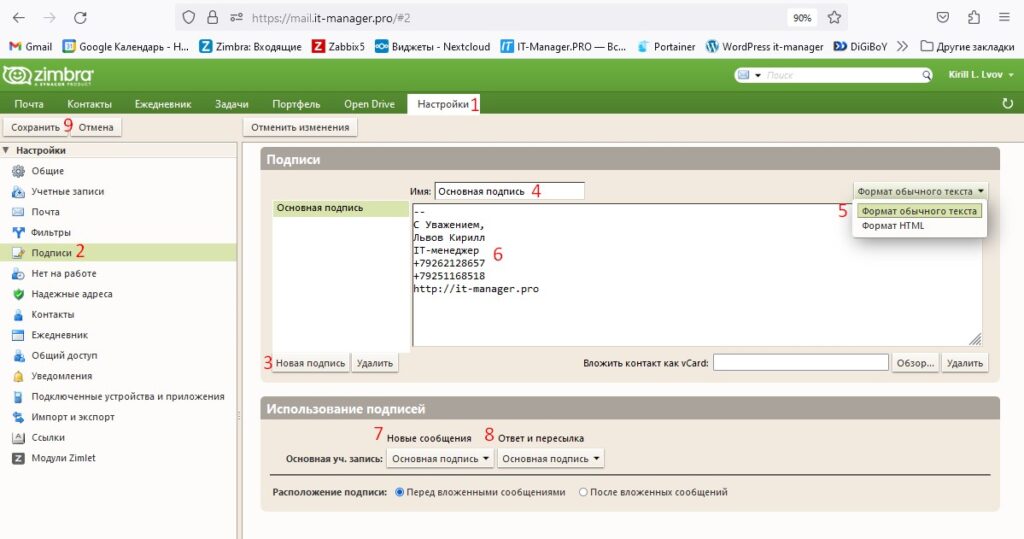Screen dimensions: 1024x539
Task: Select Основная подпись in signatures list
Action: click(340, 208)
